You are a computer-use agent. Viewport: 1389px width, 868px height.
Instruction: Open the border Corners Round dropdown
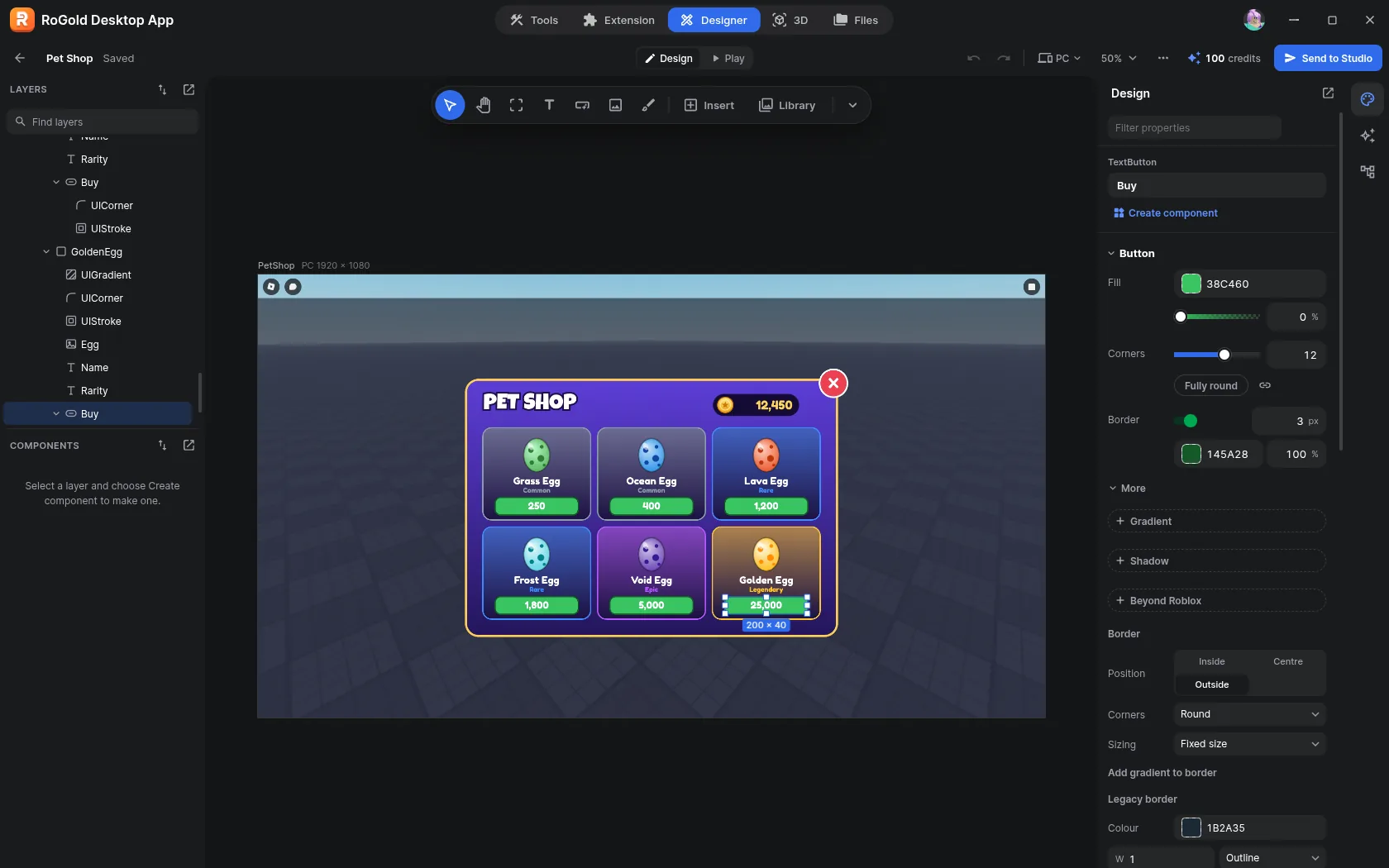[1250, 714]
